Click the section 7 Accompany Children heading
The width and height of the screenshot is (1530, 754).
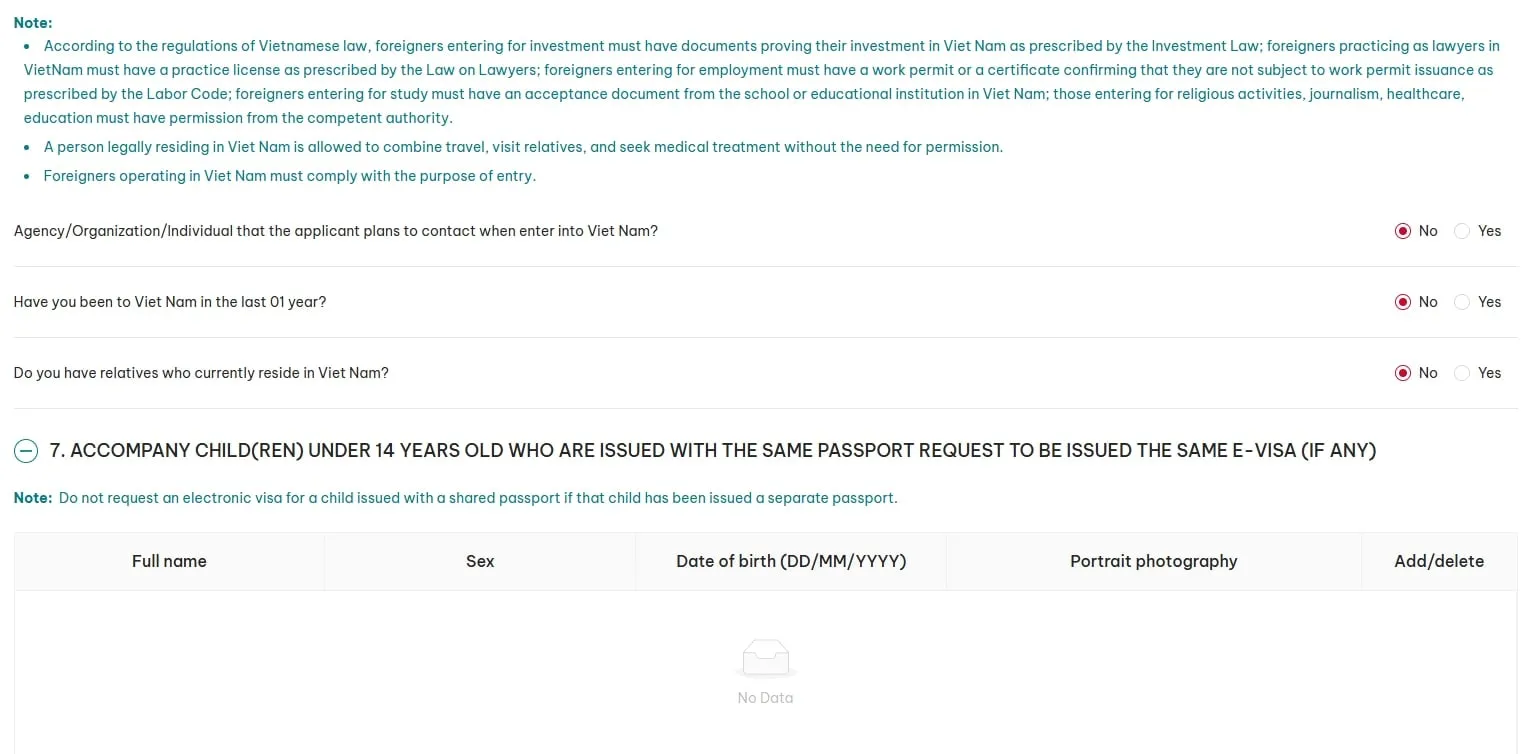[713, 451]
